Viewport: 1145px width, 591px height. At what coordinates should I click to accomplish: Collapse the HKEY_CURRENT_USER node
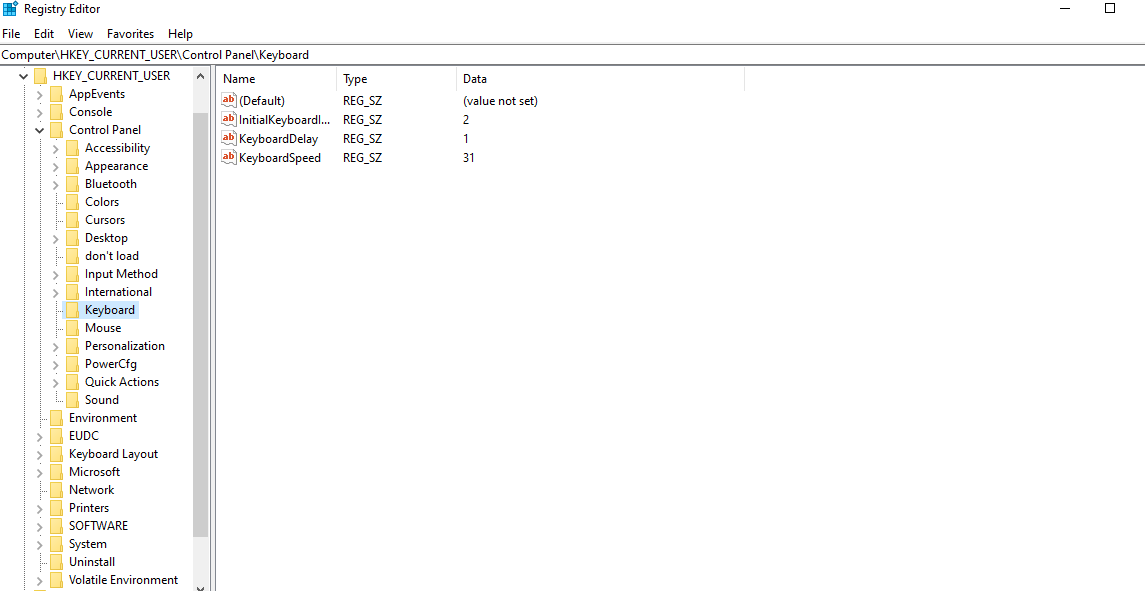point(24,76)
